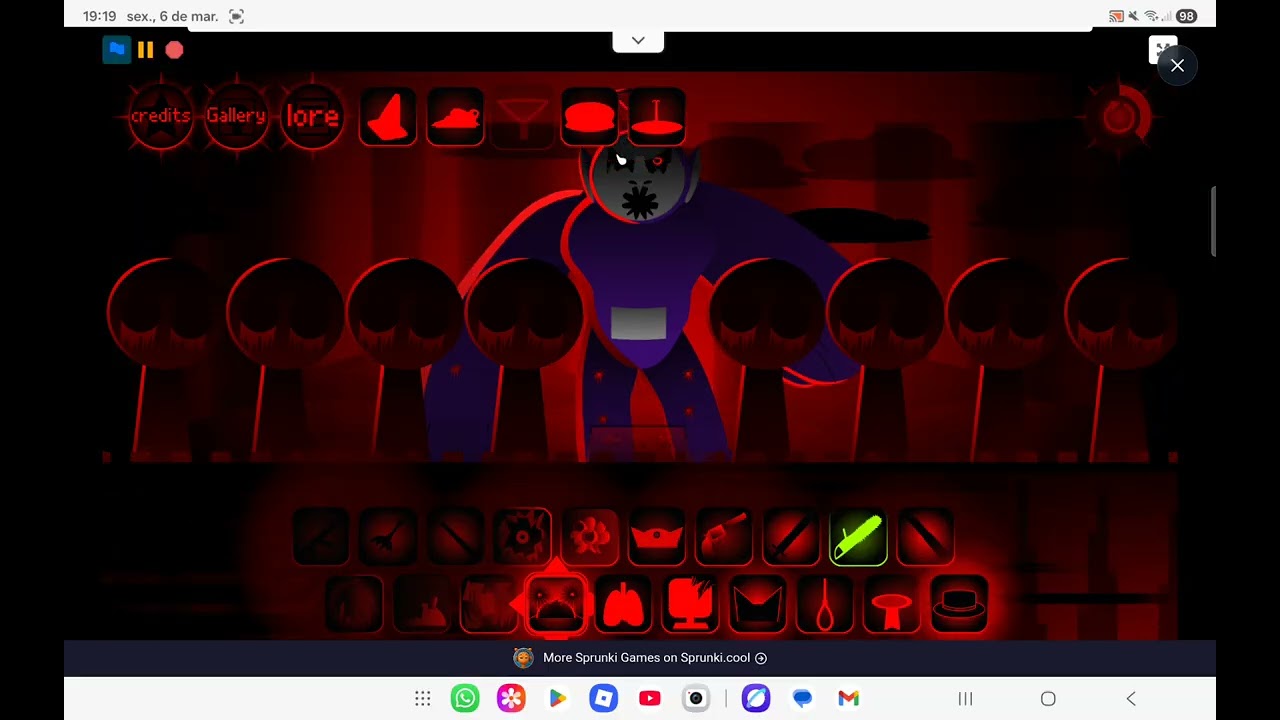Pick the flower sound icon
This screenshot has width=1280, height=720.
click(x=589, y=537)
